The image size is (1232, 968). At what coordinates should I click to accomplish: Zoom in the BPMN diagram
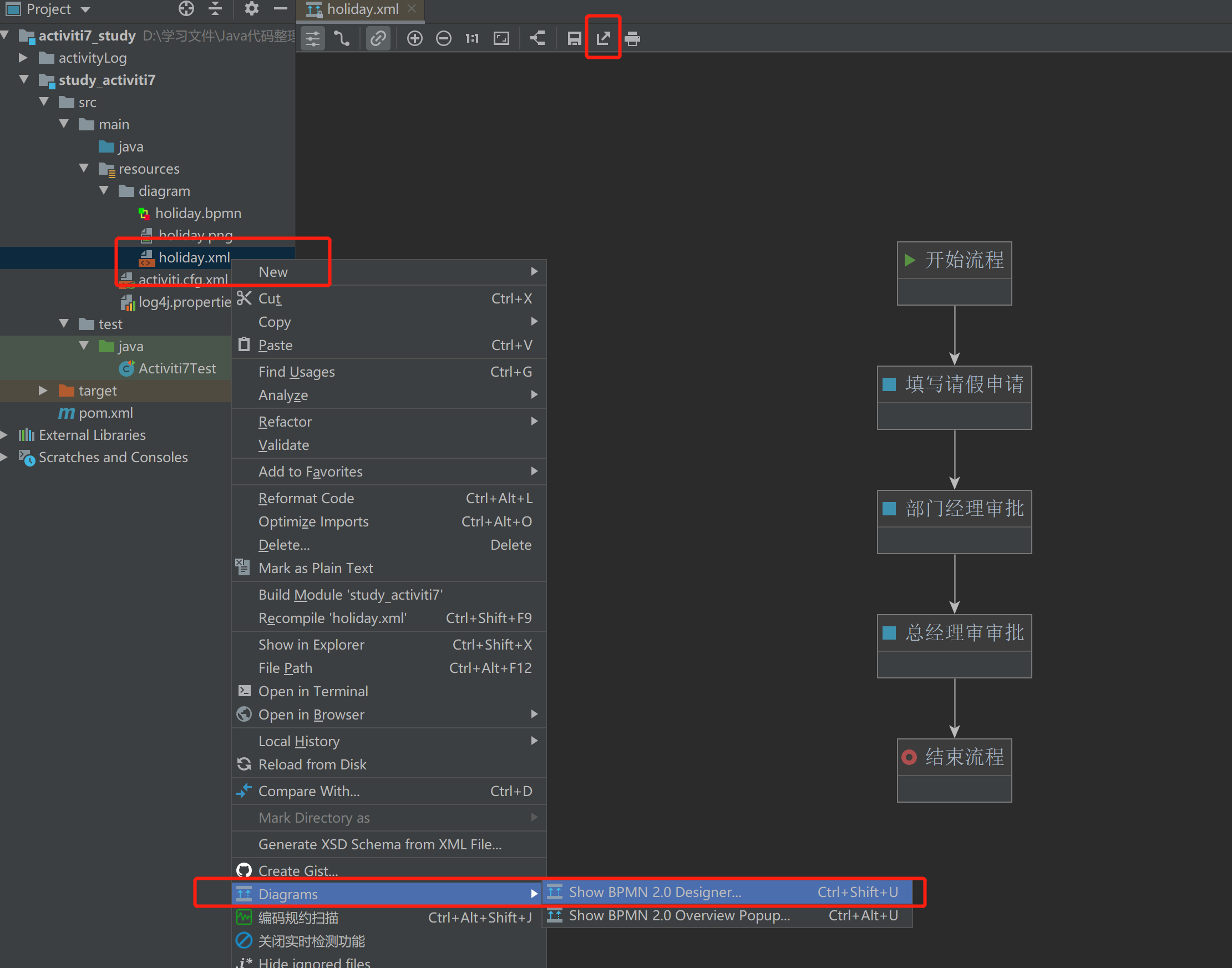pos(415,38)
